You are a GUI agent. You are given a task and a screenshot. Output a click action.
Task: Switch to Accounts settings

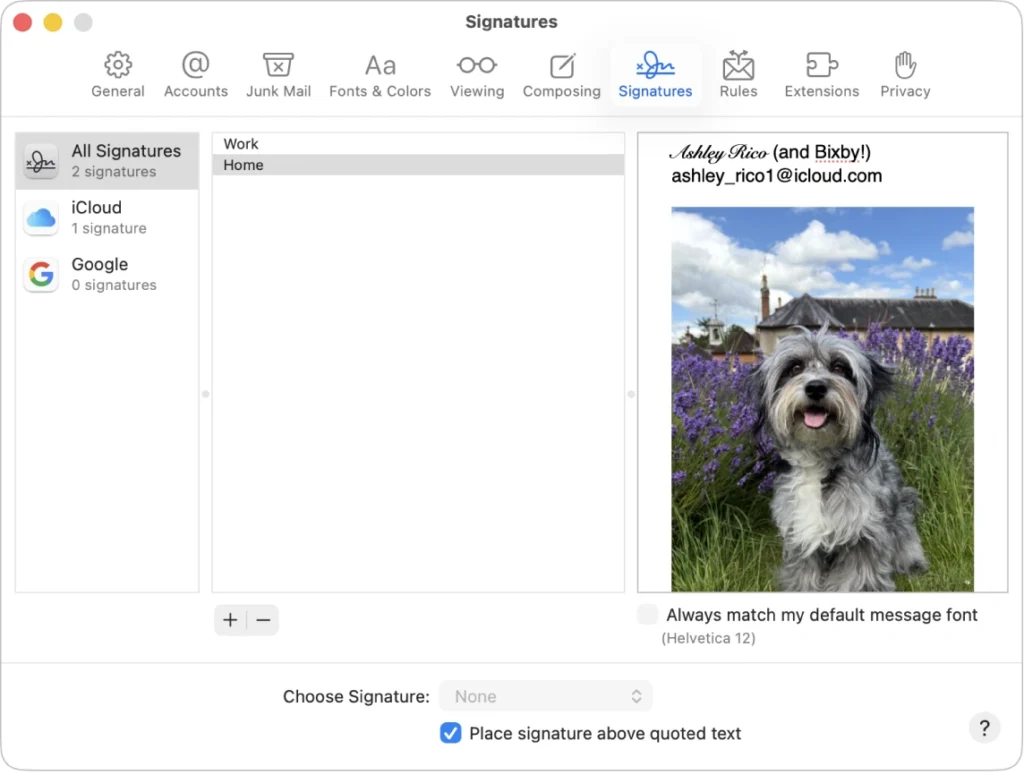click(x=195, y=73)
